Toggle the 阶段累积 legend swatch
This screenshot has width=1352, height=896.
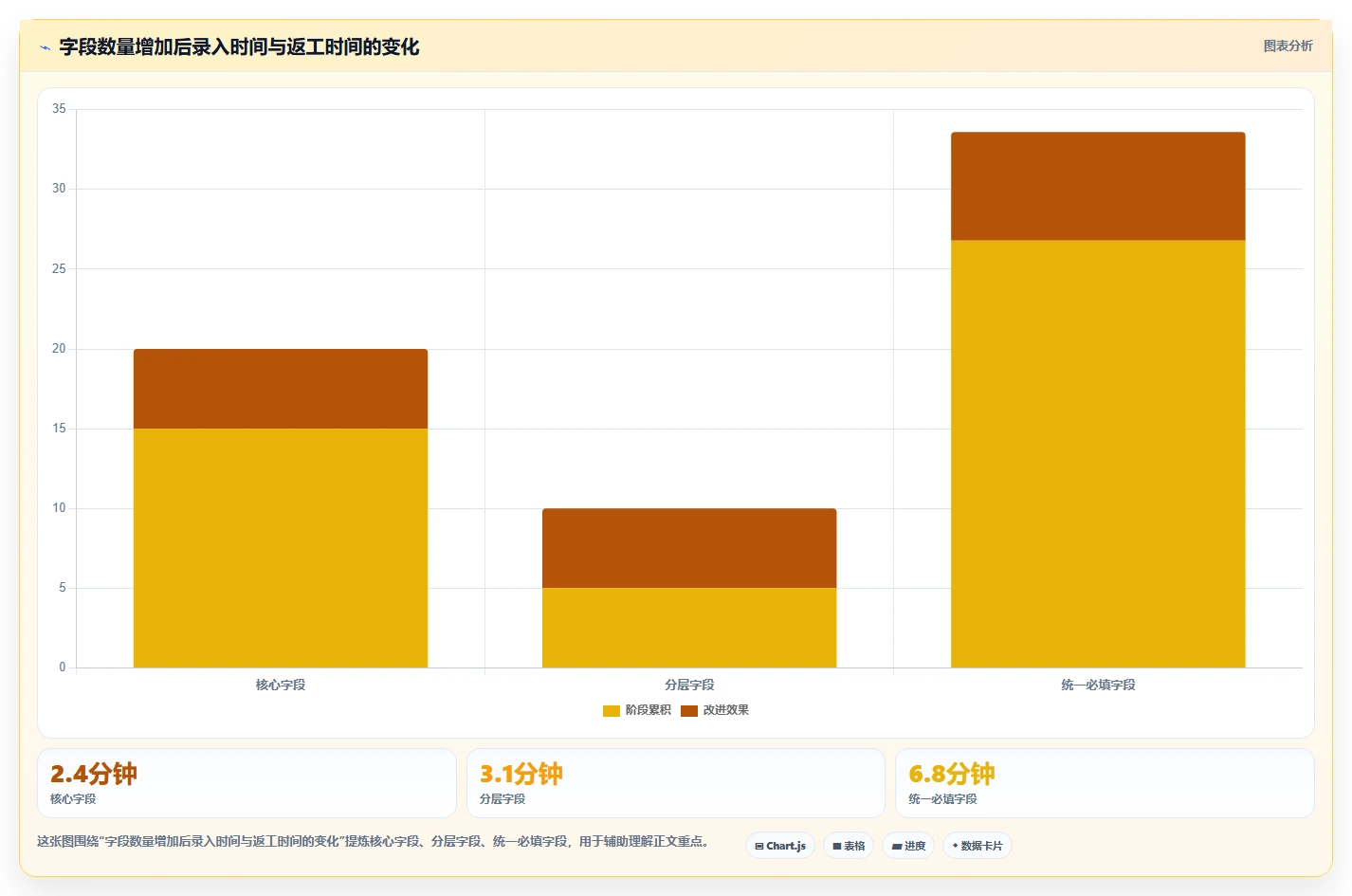[x=612, y=710]
